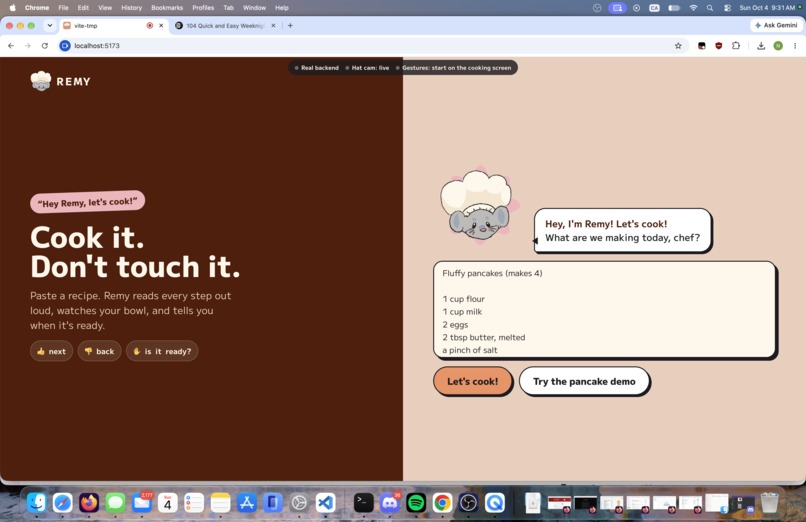Open the Trash in the Dock
806x522 pixels.
click(x=769, y=502)
